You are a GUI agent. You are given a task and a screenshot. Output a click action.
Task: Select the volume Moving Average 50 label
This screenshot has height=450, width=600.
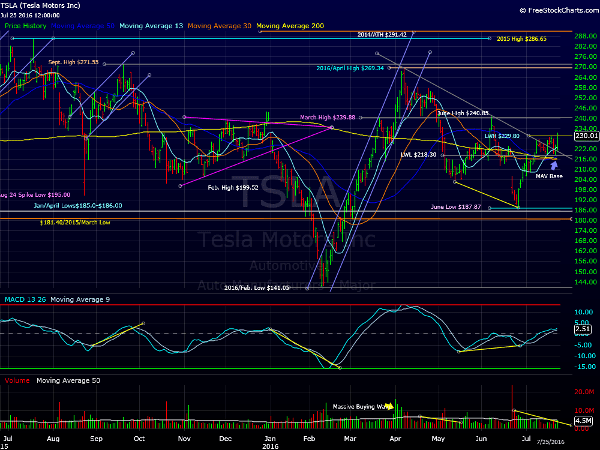click(x=68, y=380)
